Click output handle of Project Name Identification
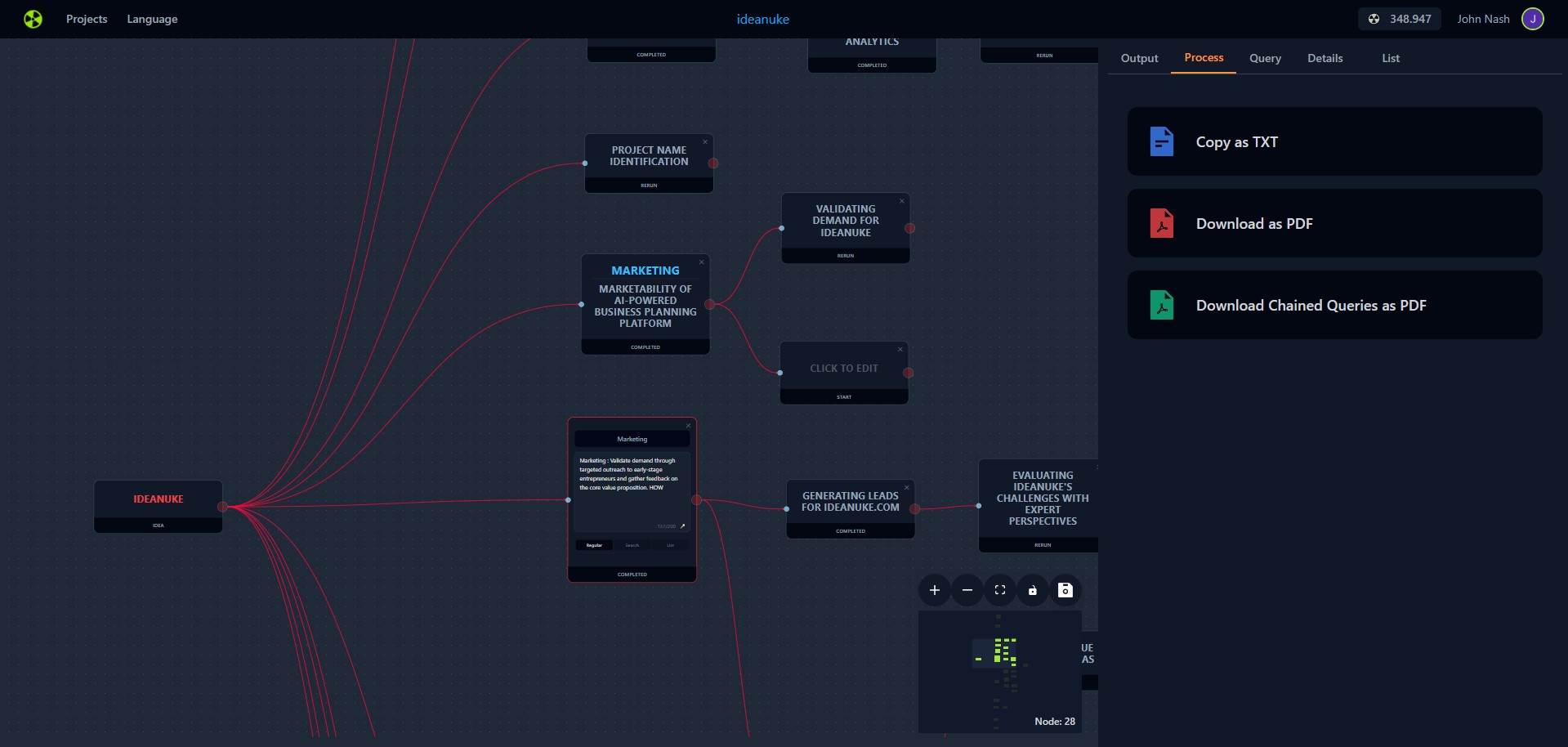This screenshot has height=747, width=1568. click(x=713, y=163)
